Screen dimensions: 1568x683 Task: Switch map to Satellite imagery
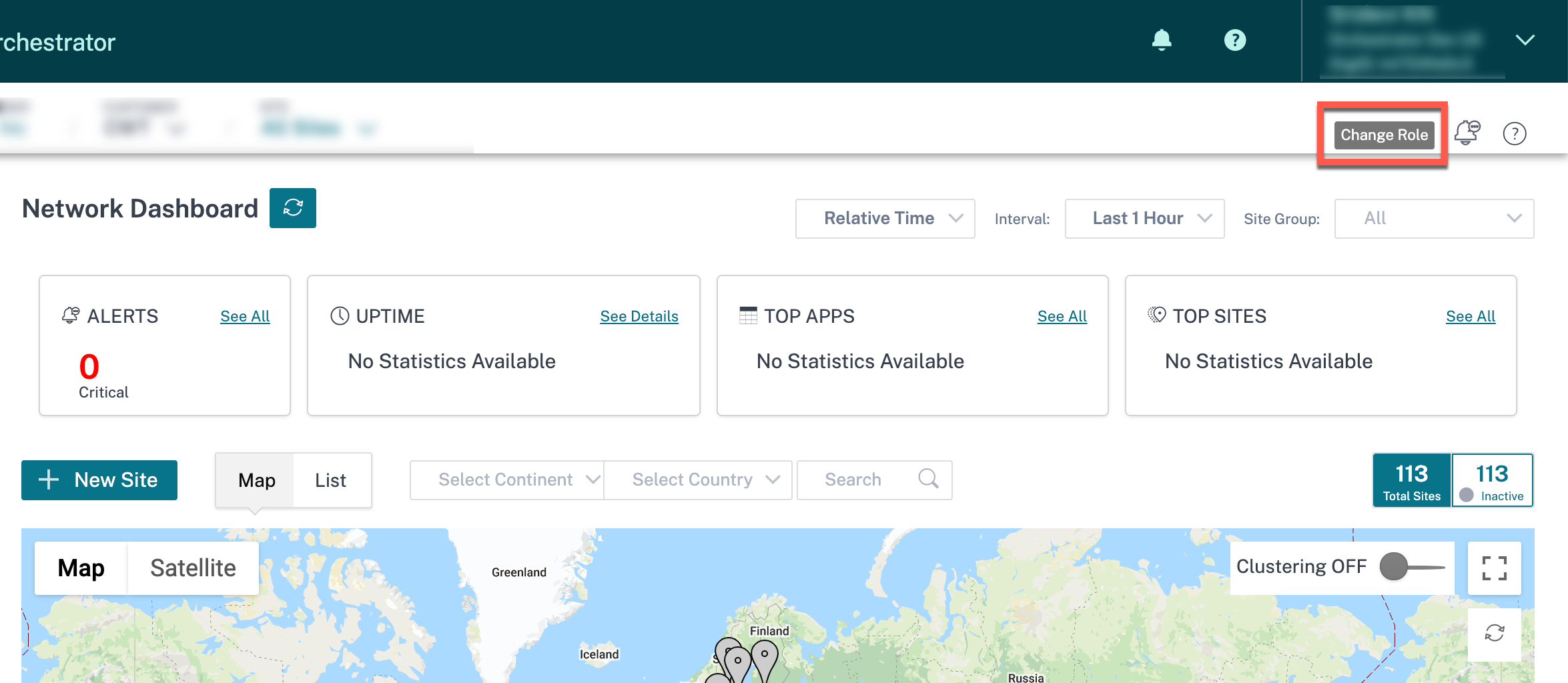click(x=193, y=568)
